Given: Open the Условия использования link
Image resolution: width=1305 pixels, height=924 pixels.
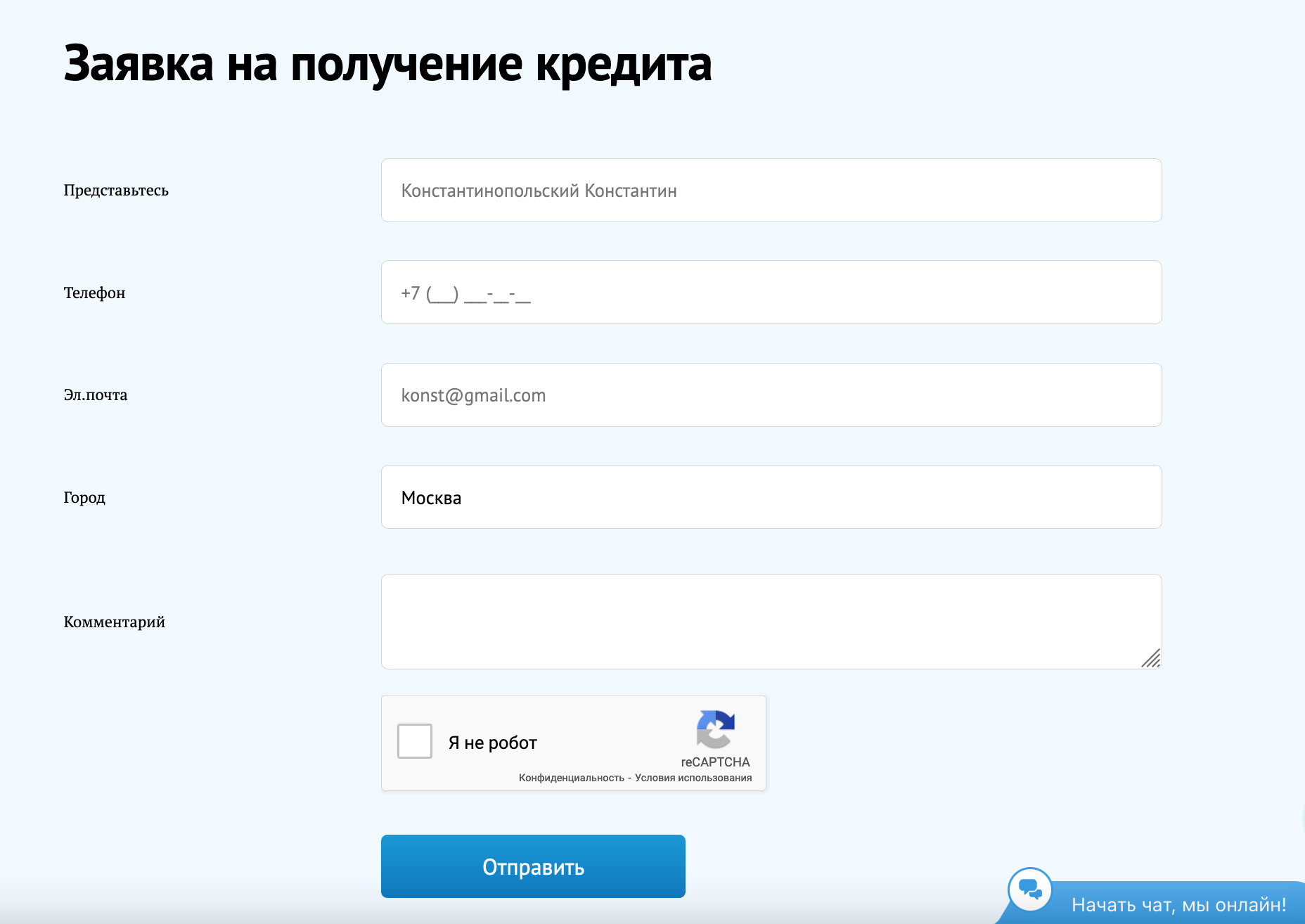Looking at the screenshot, I should click(693, 778).
